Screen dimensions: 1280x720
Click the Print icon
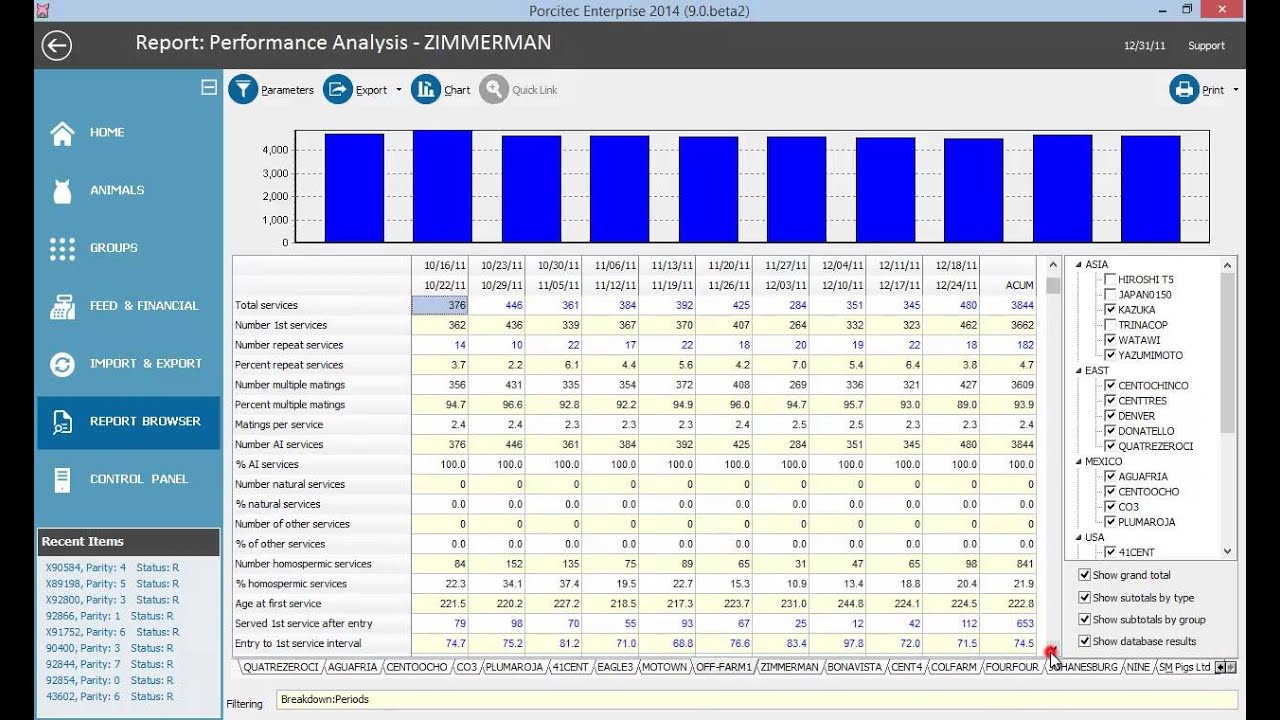1185,90
